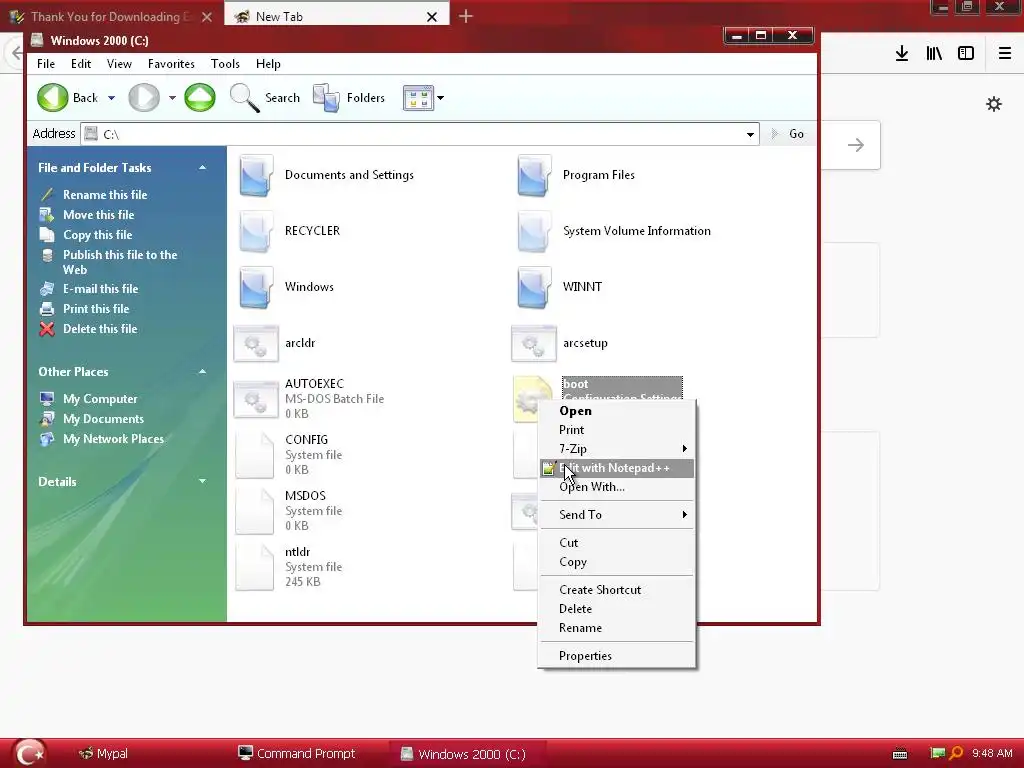Choose Properties in the context menu
Viewport: 1024px width, 768px height.
coord(617,656)
